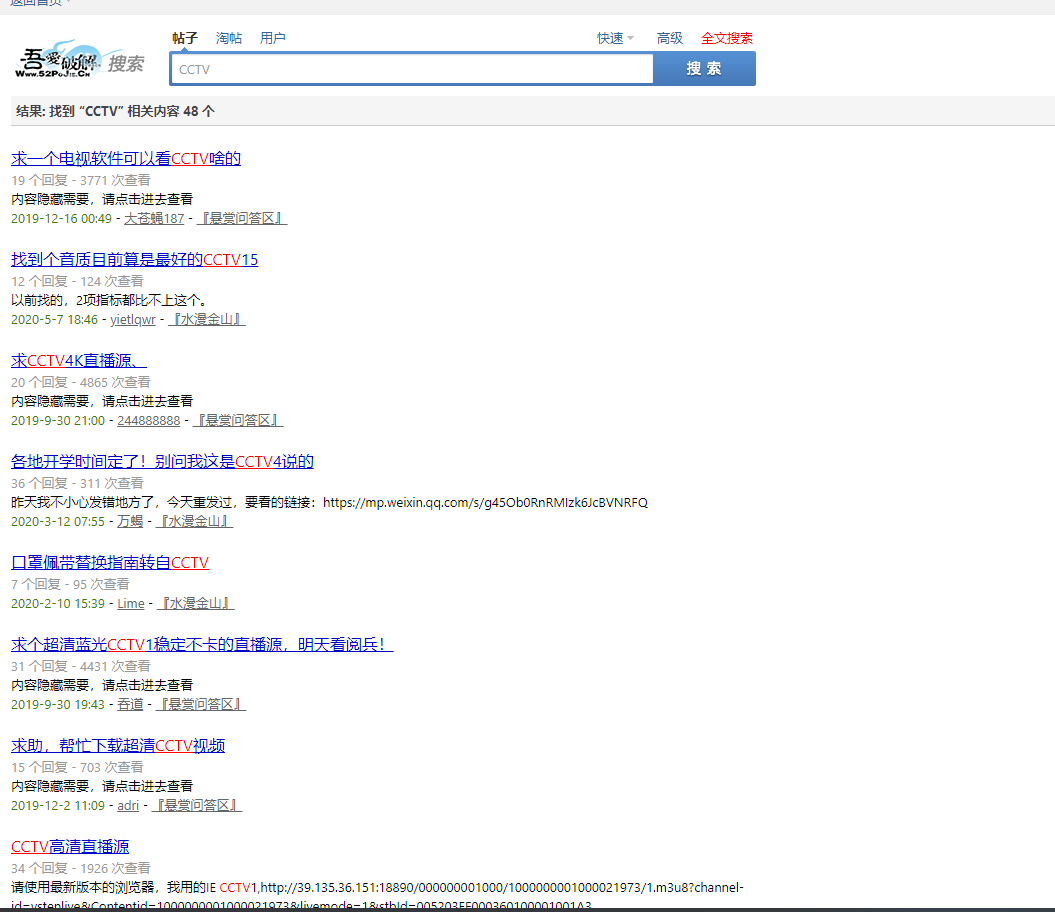This screenshot has width=1055, height=912.
Task: Open the result 求一个电视软件可以看CCTV啥的
Action: pos(126,158)
